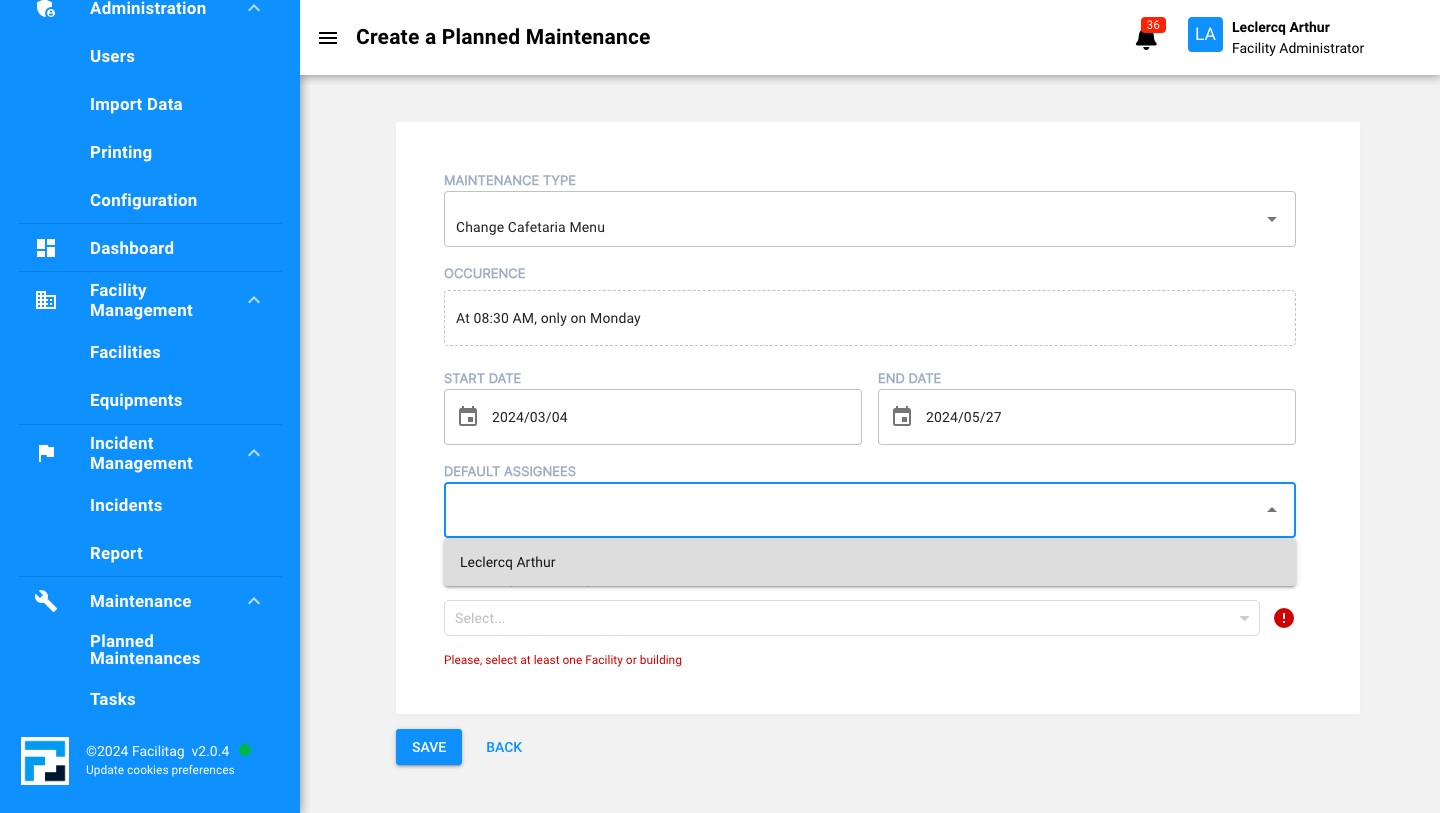Click the Maintenance wrench icon
Screen dimensions: 1440x813
click(46, 601)
